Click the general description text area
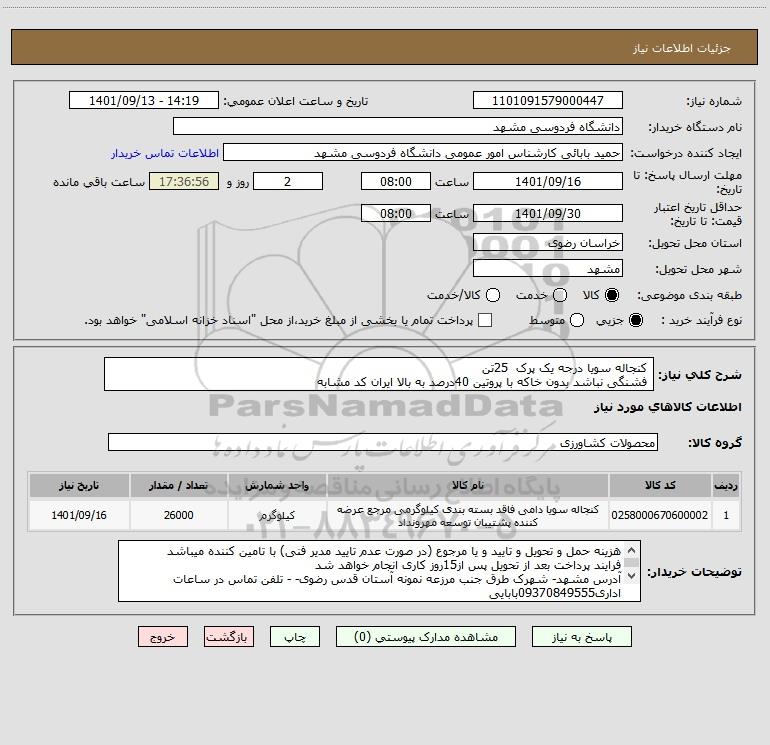The width and height of the screenshot is (770, 745). tap(379, 374)
